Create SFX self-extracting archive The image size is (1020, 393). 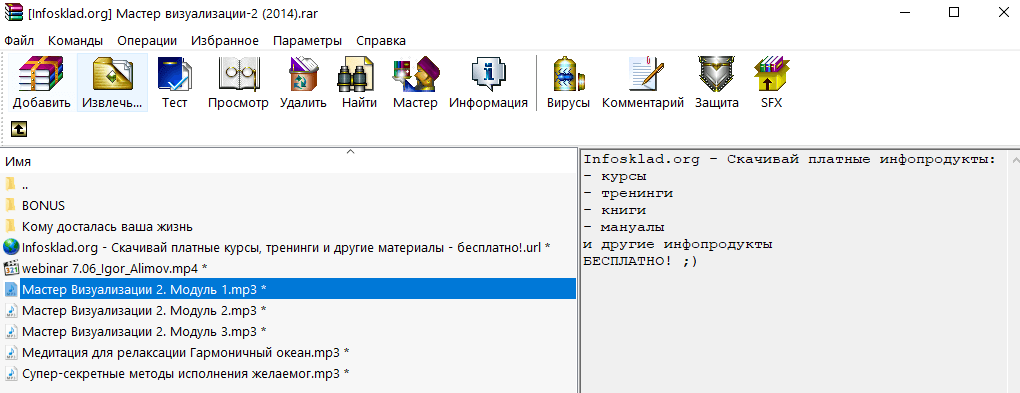click(772, 74)
